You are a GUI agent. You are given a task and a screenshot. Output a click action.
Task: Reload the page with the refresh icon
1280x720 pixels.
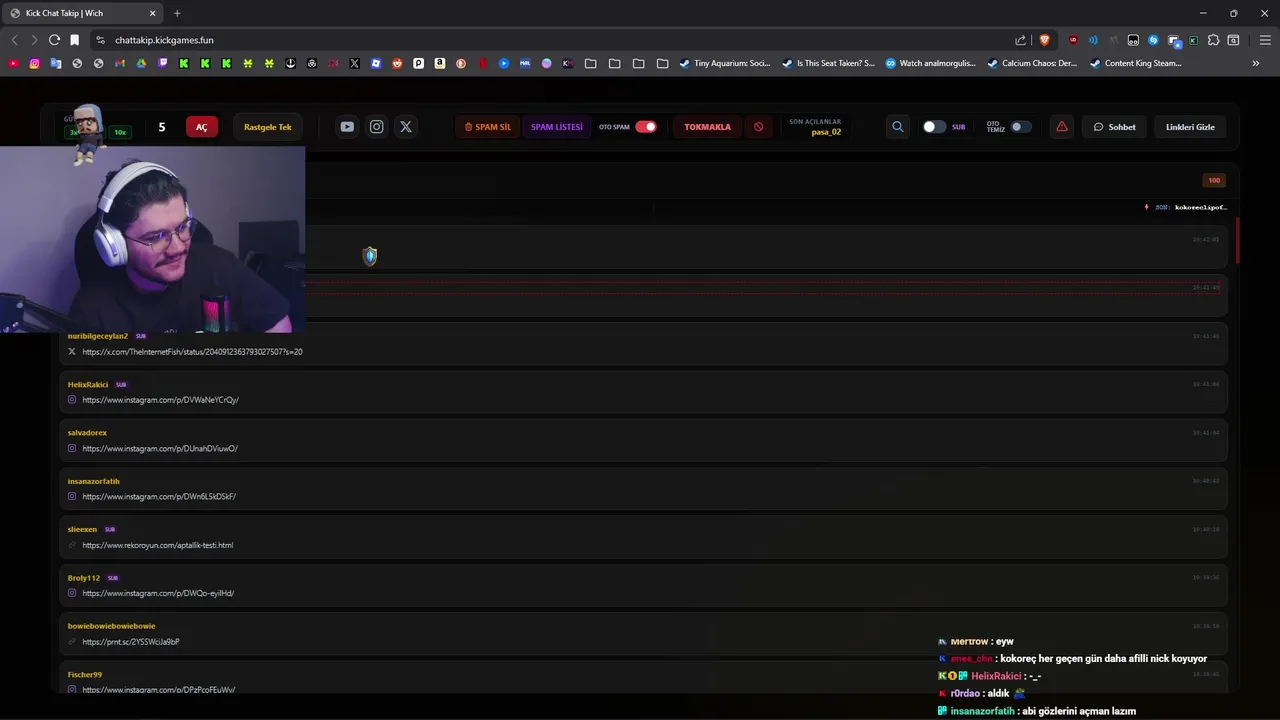(54, 40)
